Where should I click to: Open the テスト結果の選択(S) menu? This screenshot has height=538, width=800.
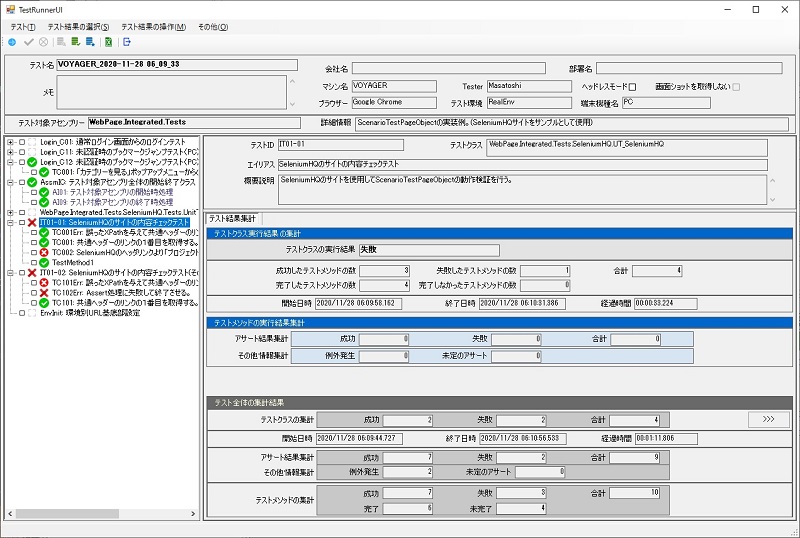coord(78,27)
